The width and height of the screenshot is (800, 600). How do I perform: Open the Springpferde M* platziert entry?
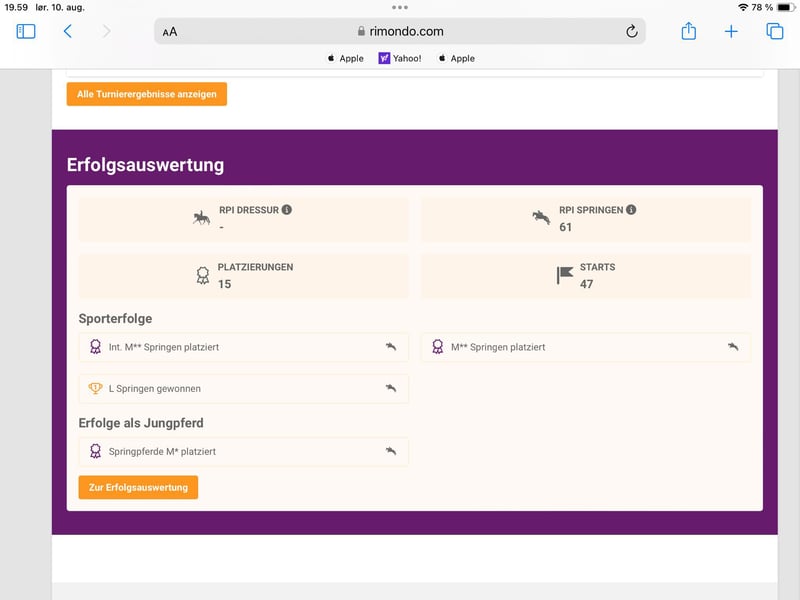(x=243, y=452)
